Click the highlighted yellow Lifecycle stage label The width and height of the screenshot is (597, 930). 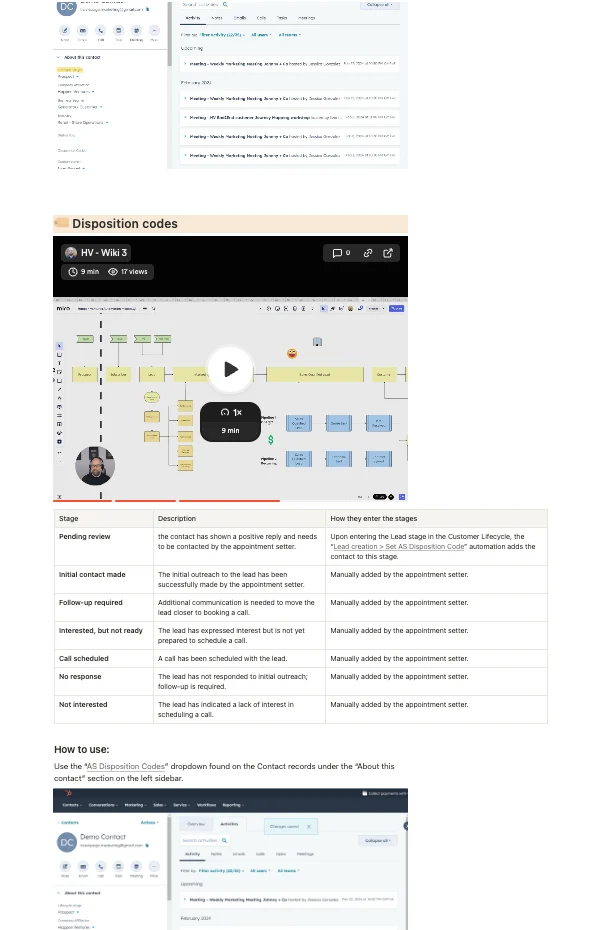pyautogui.click(x=70, y=70)
